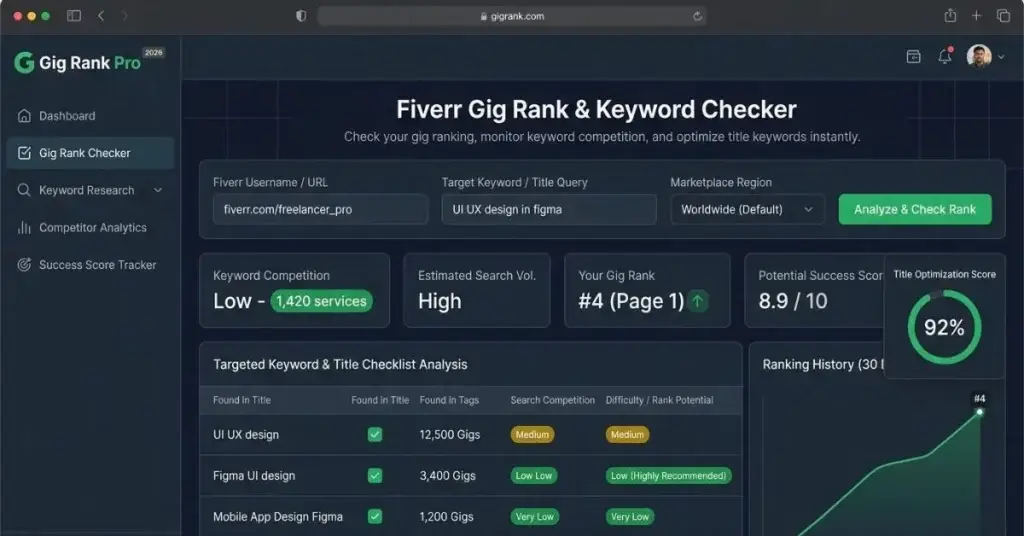Screen dimensions: 1024x536
Task: Click the Gig Rank Pro logo icon
Action: point(24,63)
